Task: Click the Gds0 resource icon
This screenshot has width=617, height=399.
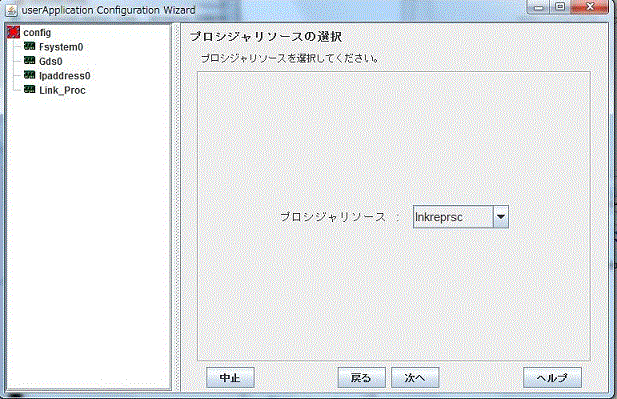Action: click(30, 61)
